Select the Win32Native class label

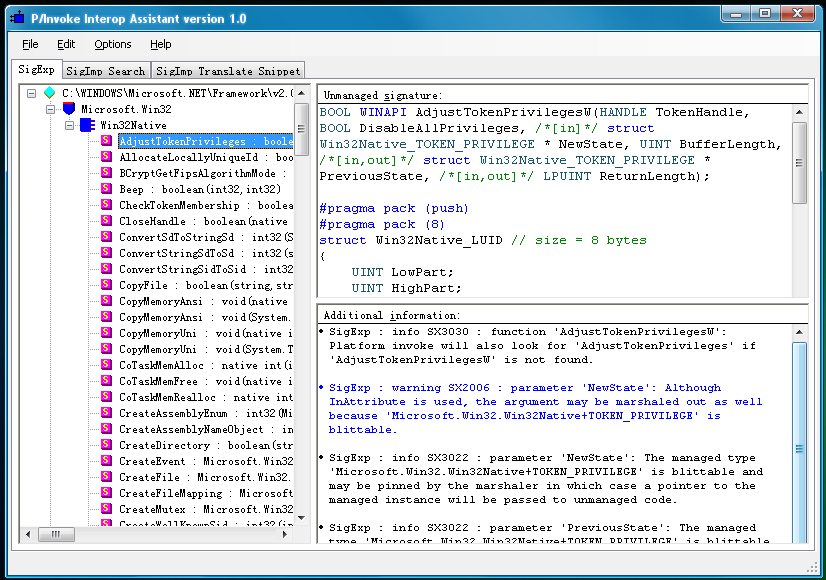point(133,125)
